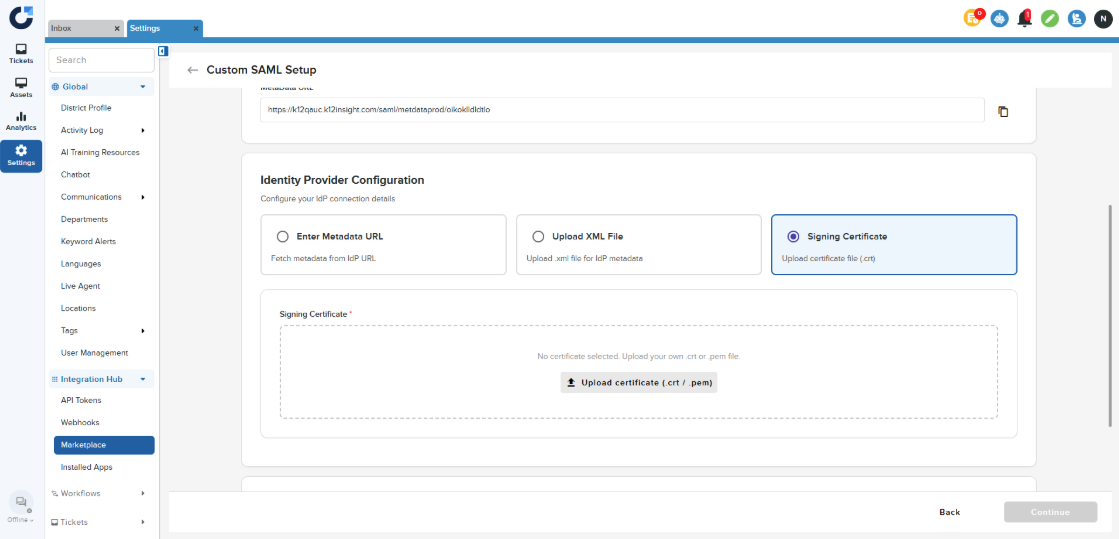1119x539 pixels.
Task: Go to Analytics via bar chart icon
Action: tap(21, 121)
